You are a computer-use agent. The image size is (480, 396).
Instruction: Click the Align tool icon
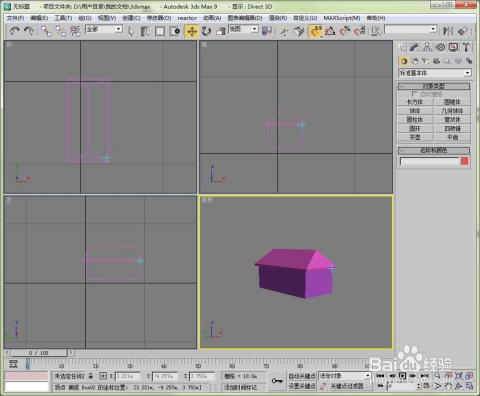point(463,31)
